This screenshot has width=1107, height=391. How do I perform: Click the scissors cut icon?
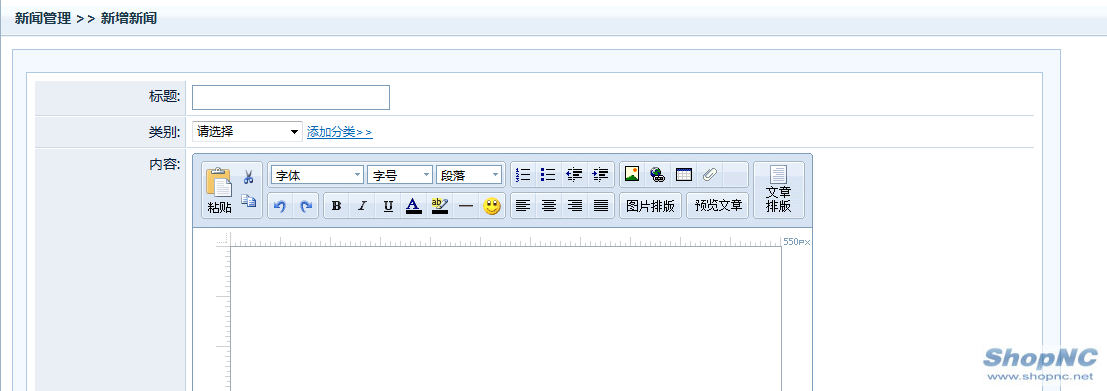pos(249,176)
